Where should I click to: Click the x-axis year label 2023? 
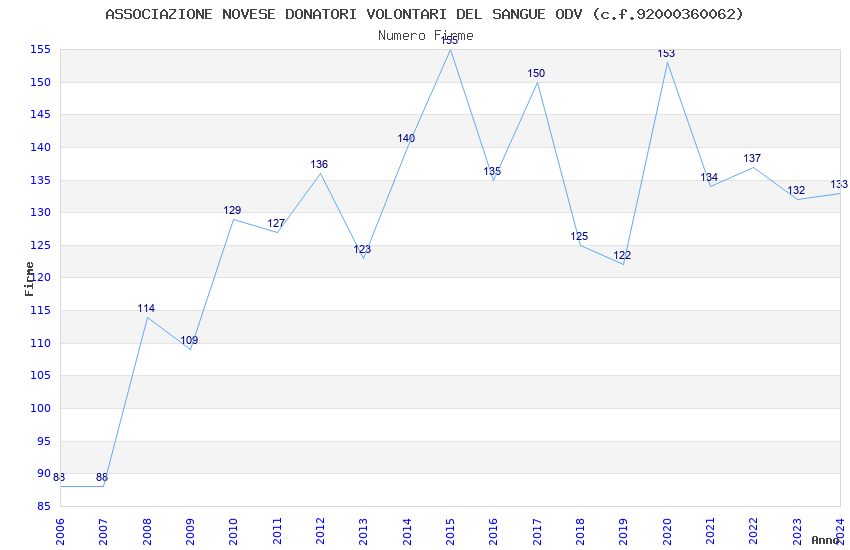797,531
